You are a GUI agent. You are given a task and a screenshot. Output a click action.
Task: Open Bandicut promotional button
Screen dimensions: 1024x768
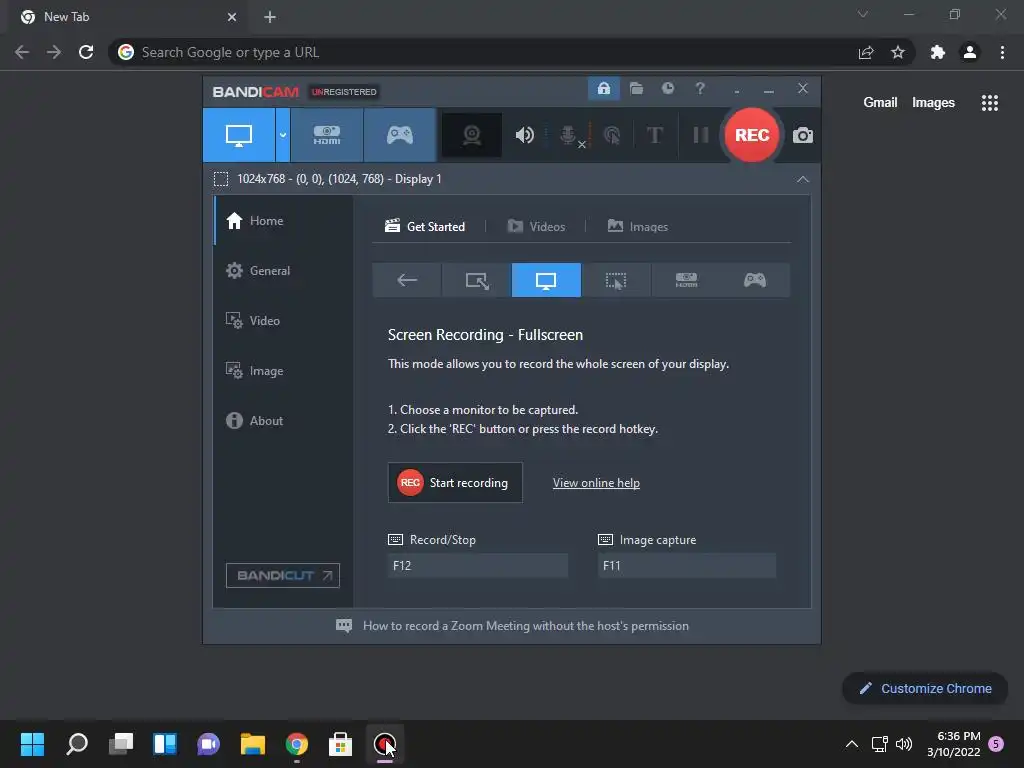tap(283, 575)
